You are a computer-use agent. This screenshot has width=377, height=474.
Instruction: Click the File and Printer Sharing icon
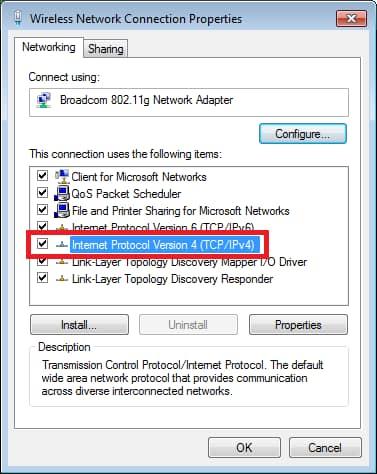coord(62,210)
